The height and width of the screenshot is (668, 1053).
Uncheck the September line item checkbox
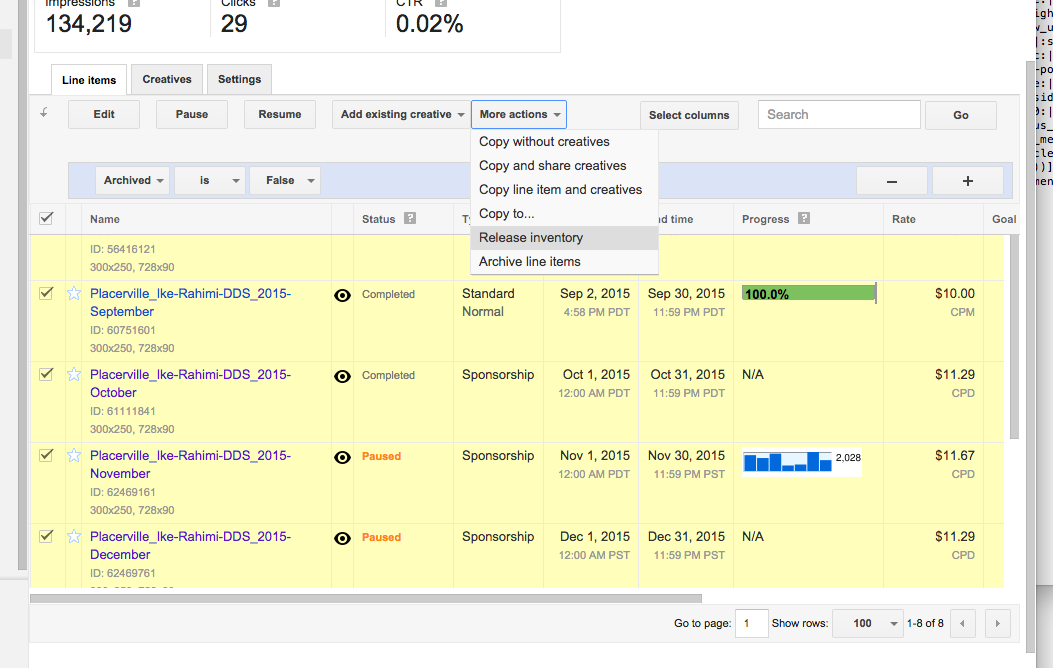(x=45, y=294)
